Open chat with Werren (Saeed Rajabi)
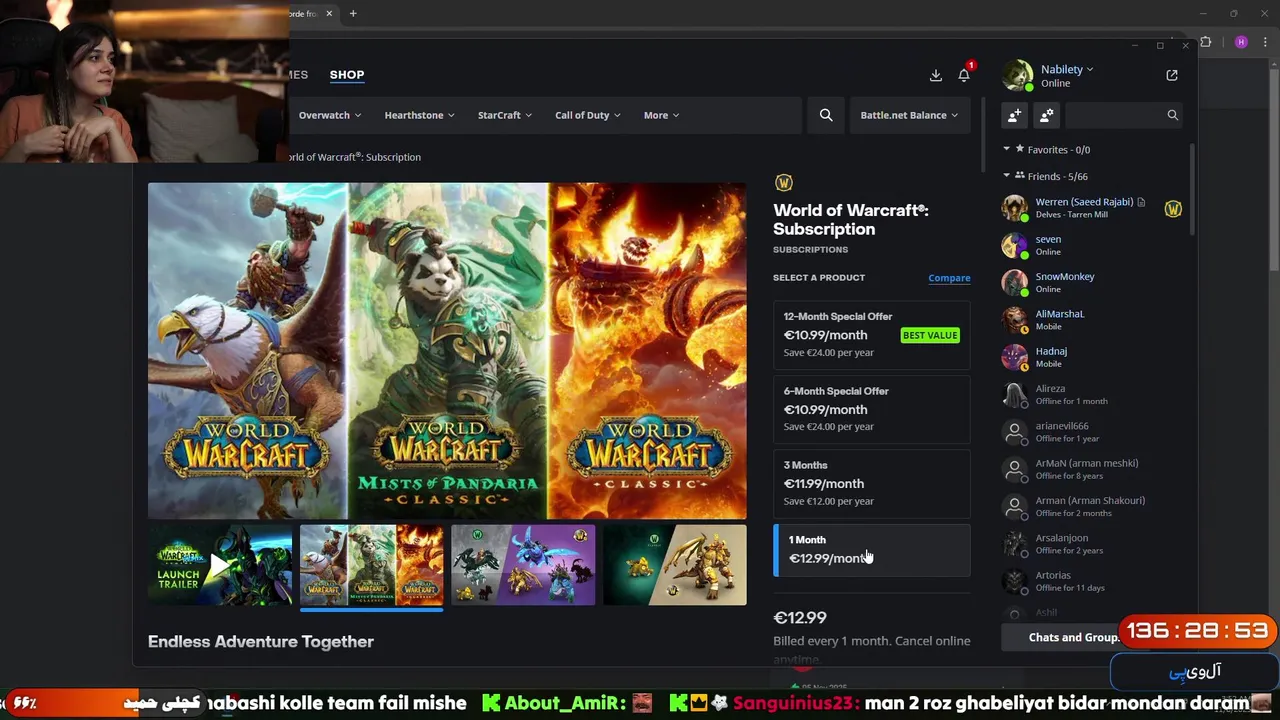Viewport: 1280px width, 720px height. click(1093, 208)
